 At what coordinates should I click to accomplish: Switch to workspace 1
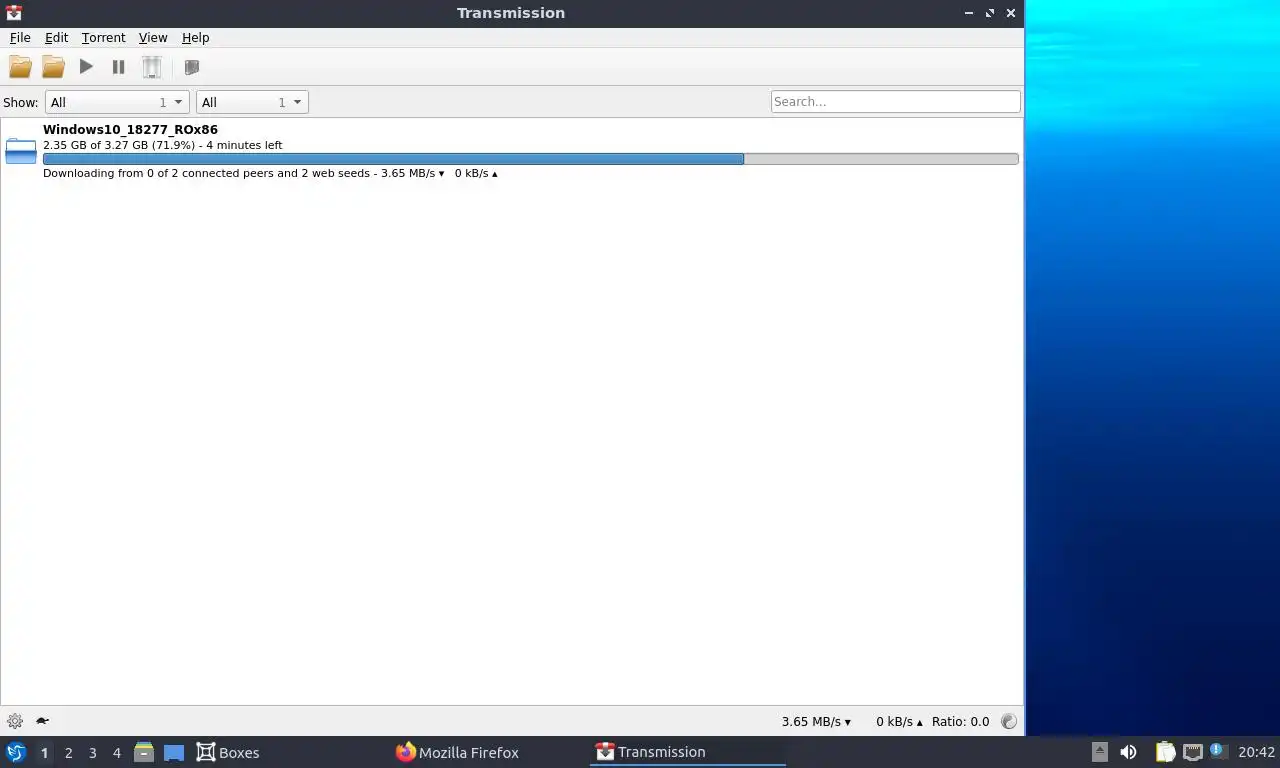coord(44,753)
